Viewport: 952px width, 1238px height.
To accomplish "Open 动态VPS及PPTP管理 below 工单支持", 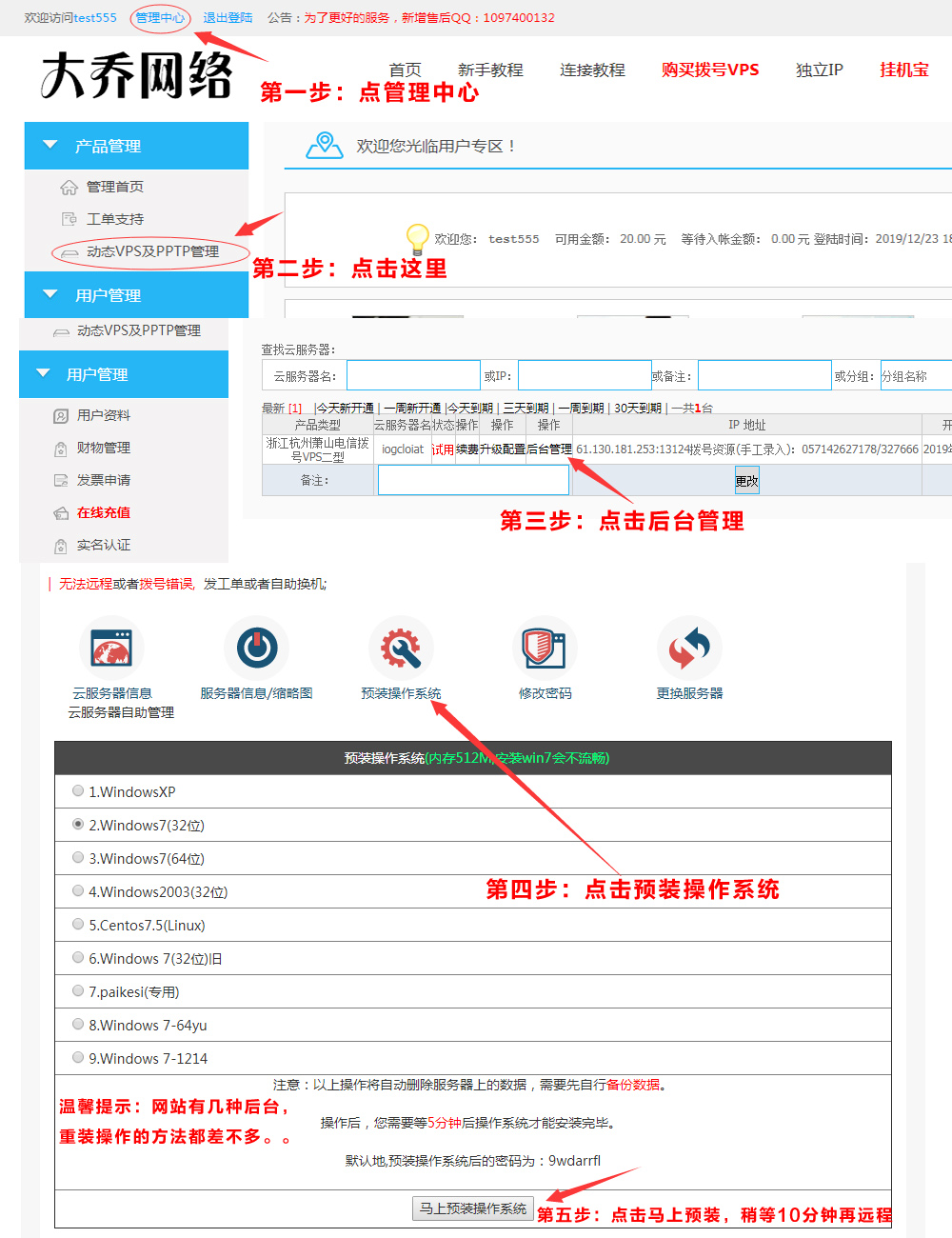I will tap(152, 251).
